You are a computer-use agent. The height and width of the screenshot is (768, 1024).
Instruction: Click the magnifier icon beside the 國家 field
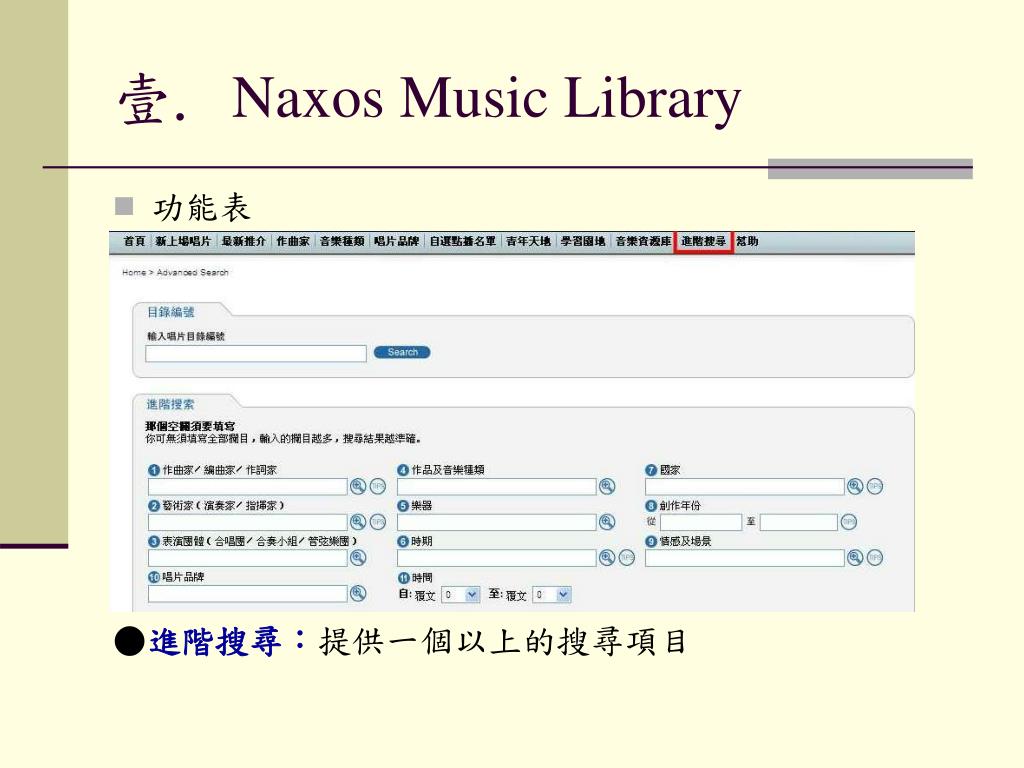(x=855, y=487)
